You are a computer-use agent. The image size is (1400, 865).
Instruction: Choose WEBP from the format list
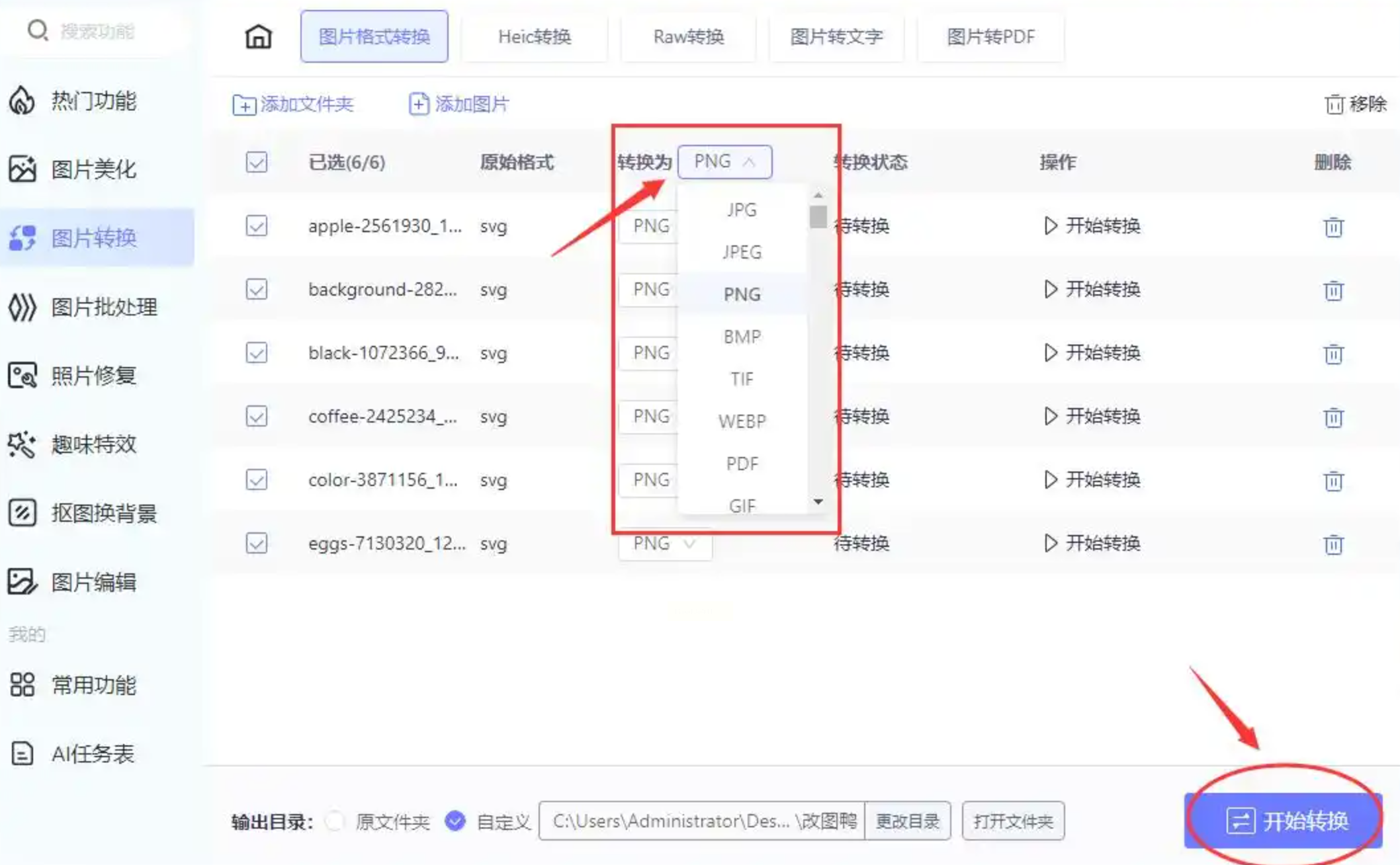click(742, 421)
